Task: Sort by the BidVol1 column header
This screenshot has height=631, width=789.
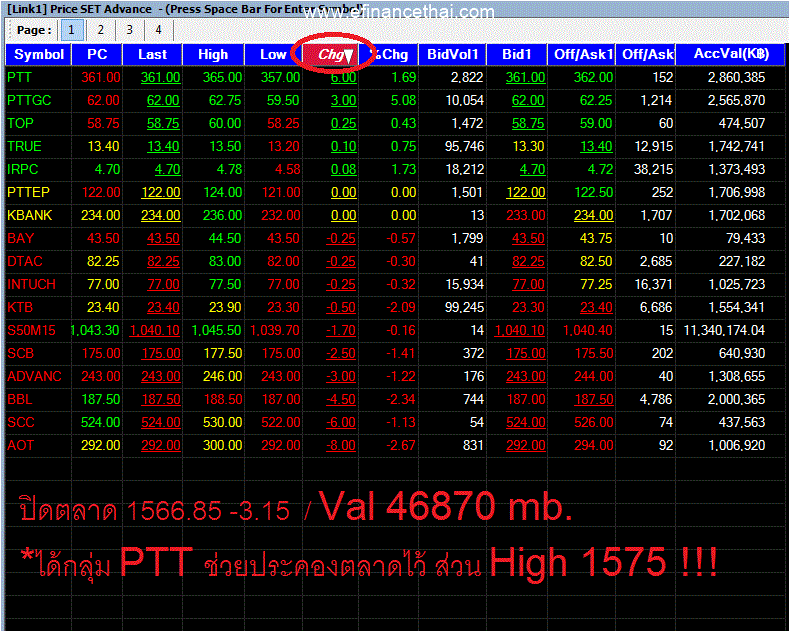Action: pos(452,54)
